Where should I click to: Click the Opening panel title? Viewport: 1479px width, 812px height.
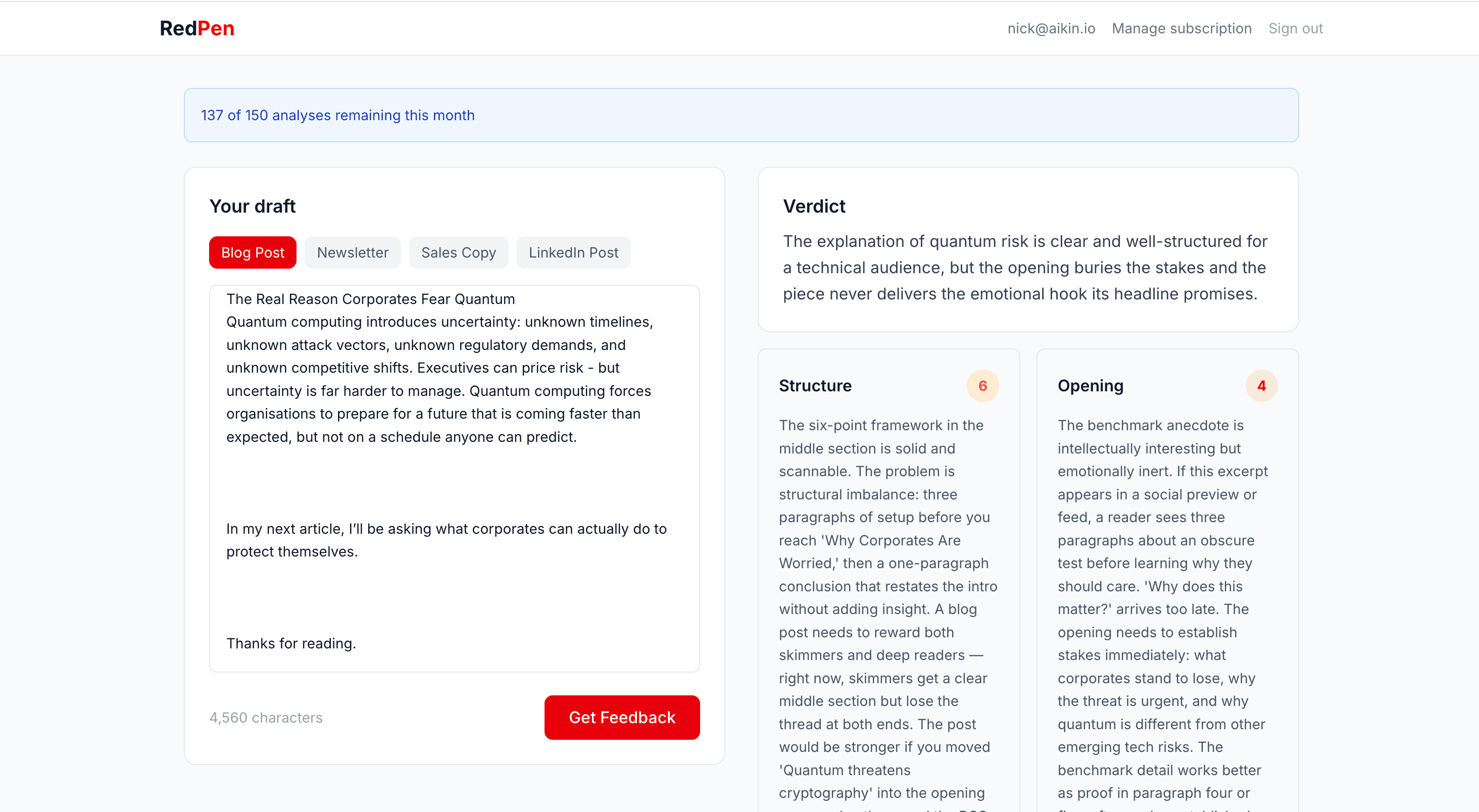1090,386
